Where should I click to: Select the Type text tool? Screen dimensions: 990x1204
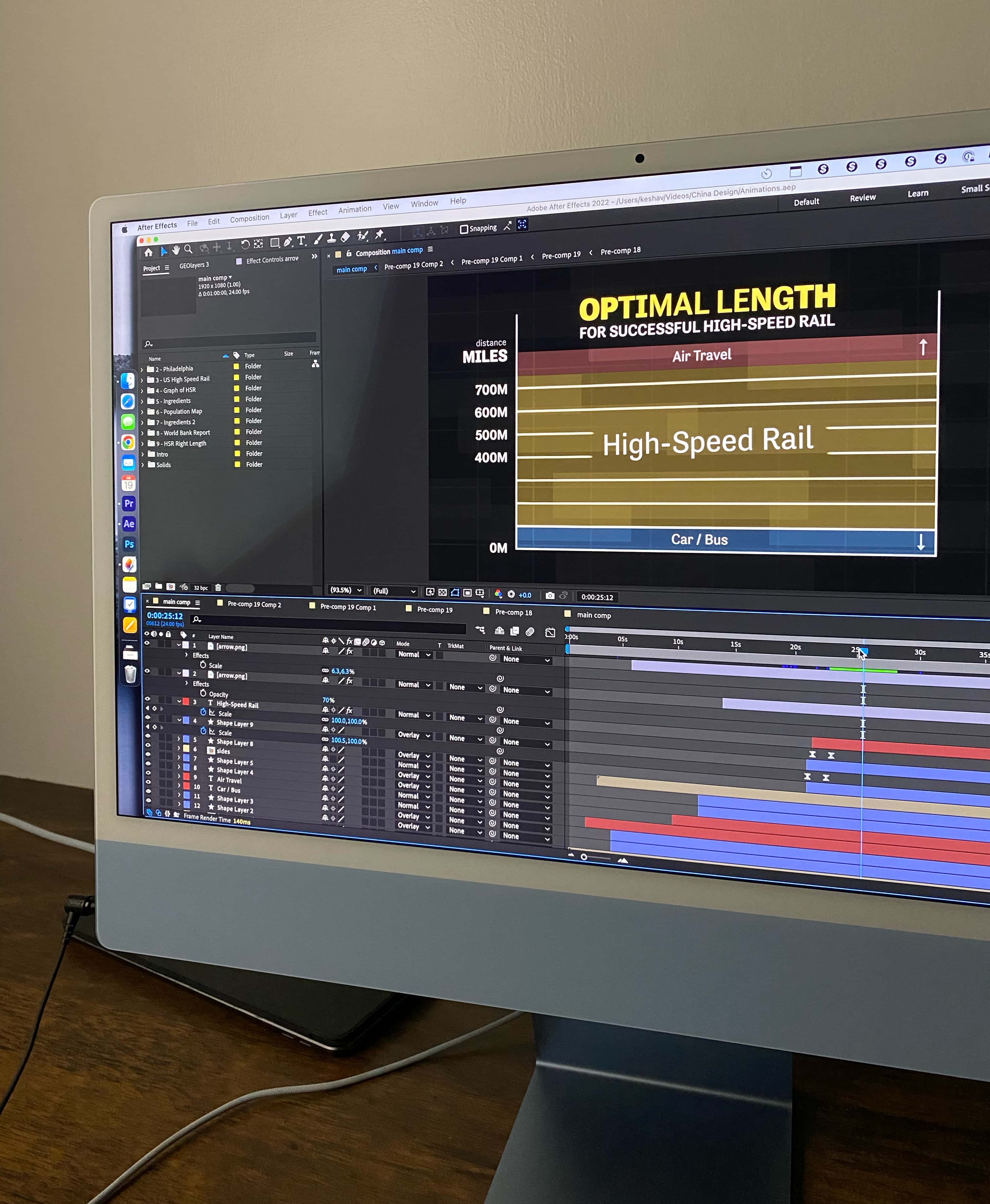(301, 241)
